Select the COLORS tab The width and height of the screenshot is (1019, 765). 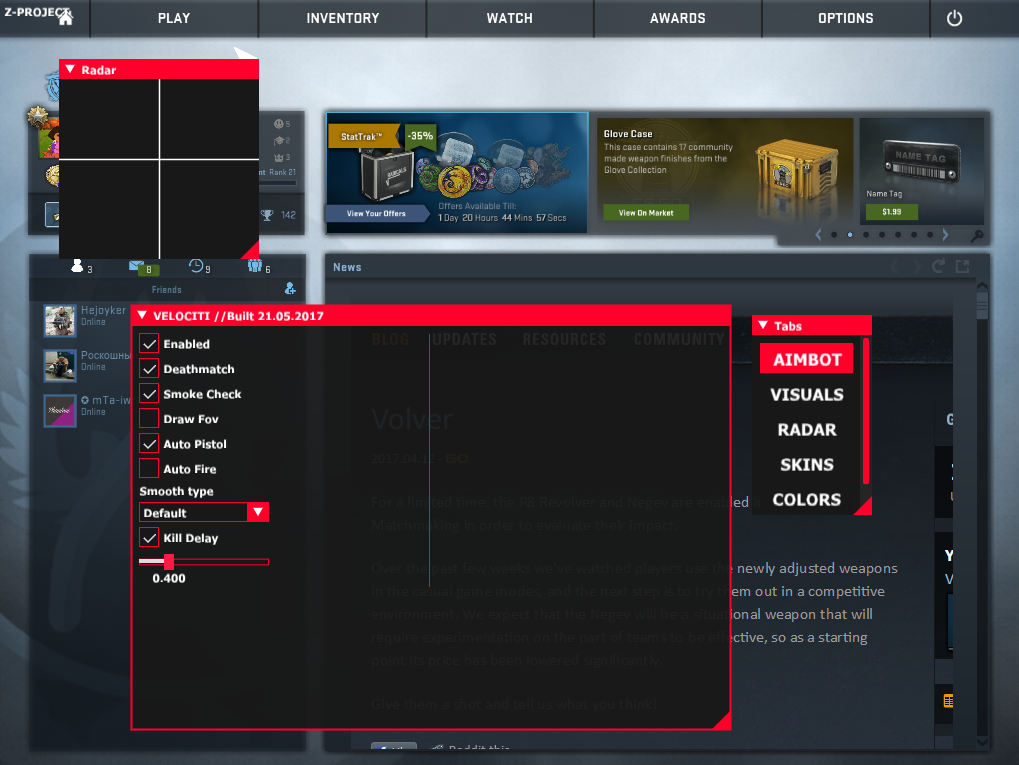point(806,499)
